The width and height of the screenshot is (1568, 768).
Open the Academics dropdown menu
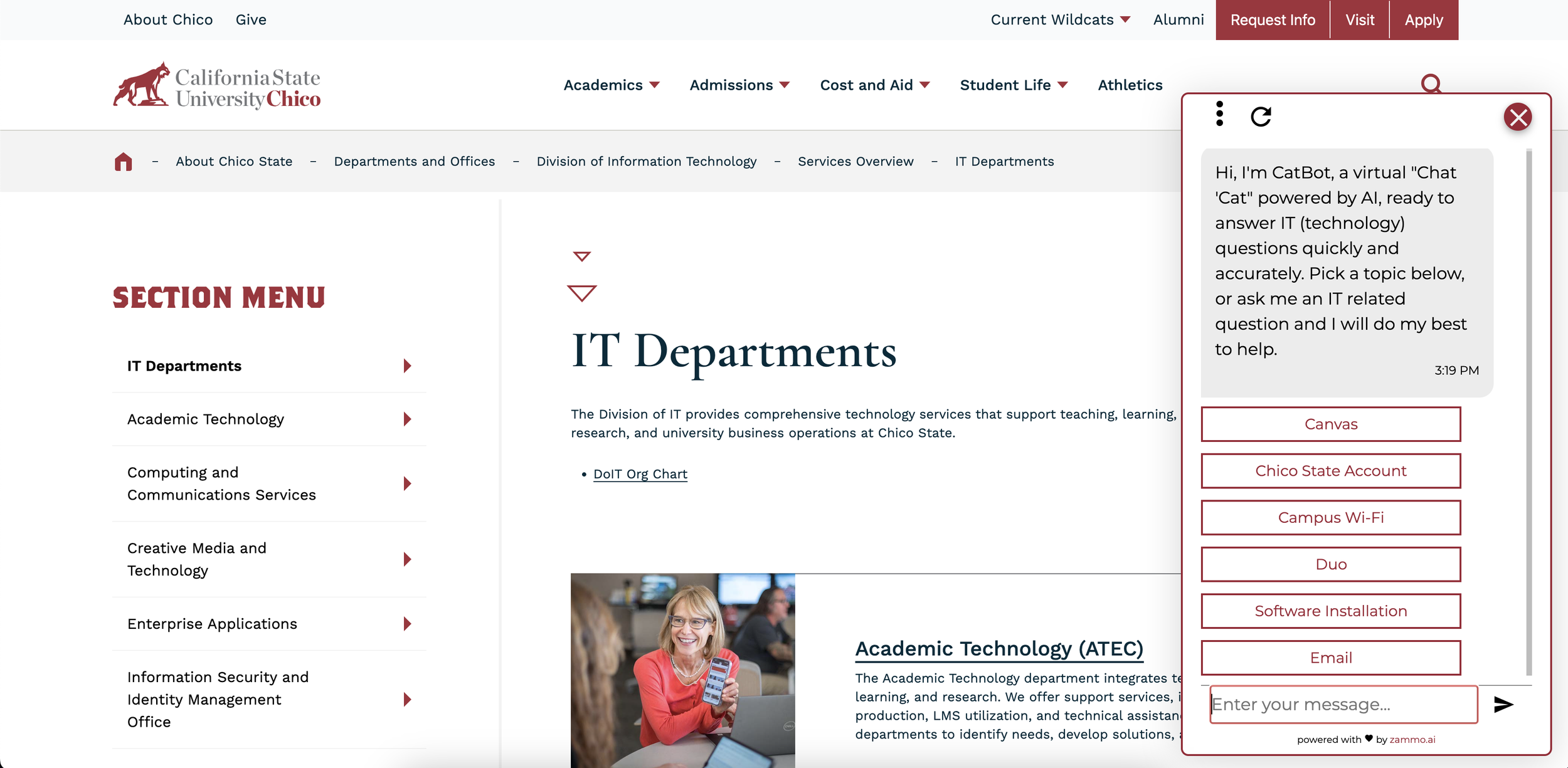tap(612, 85)
